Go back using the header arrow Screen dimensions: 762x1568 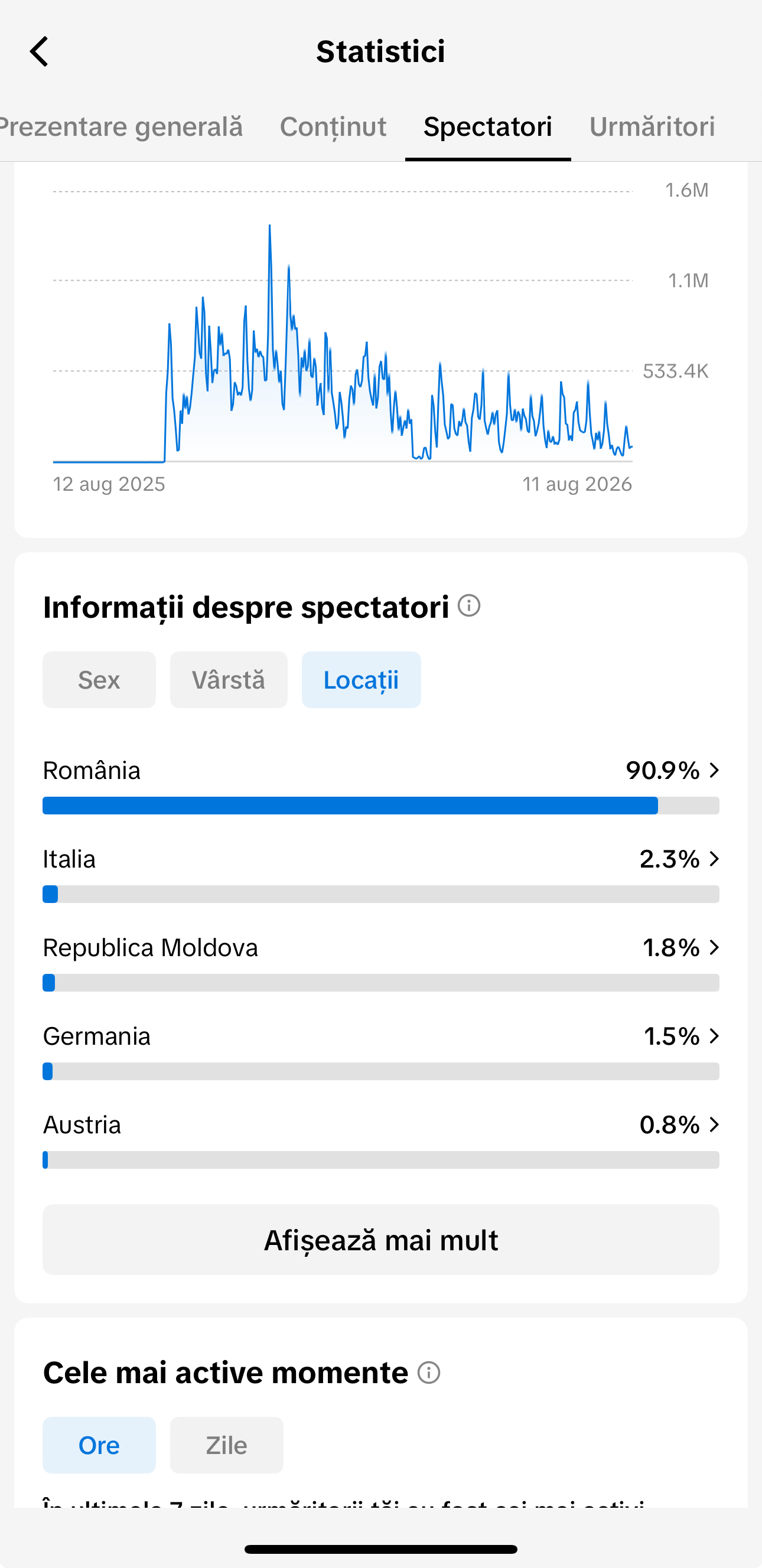point(39,51)
